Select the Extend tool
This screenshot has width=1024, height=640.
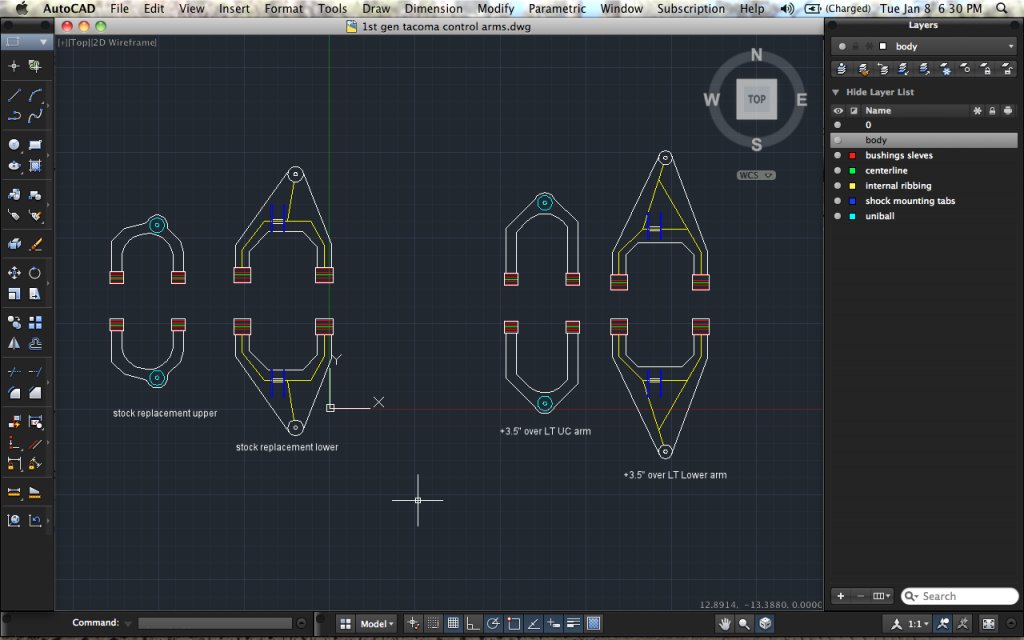click(35, 372)
